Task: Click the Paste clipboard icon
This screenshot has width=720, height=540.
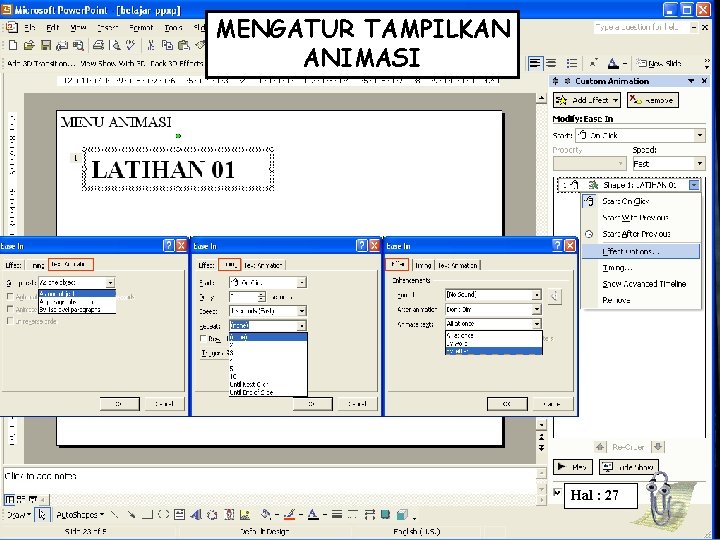Action: tap(184, 45)
